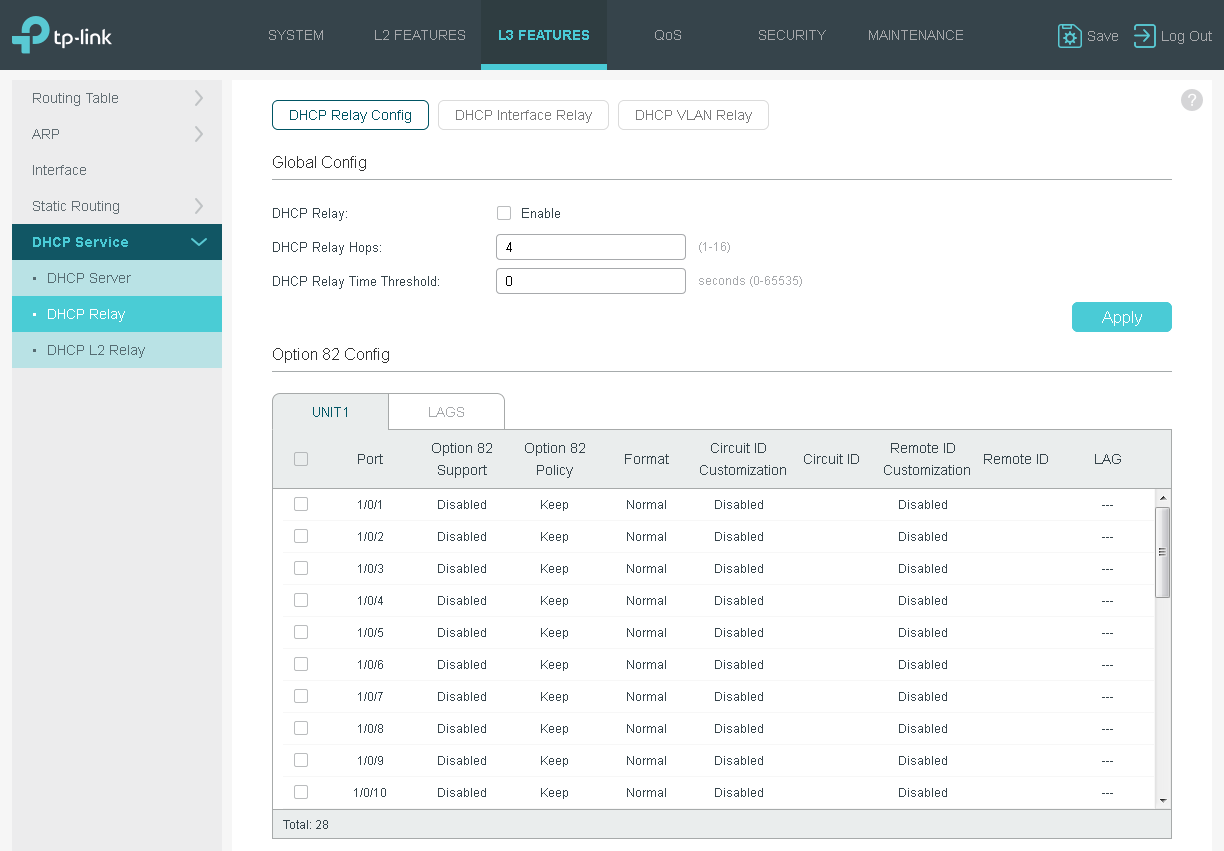Select the checkbox for port 1/0/8
The height and width of the screenshot is (851, 1224).
click(x=301, y=728)
